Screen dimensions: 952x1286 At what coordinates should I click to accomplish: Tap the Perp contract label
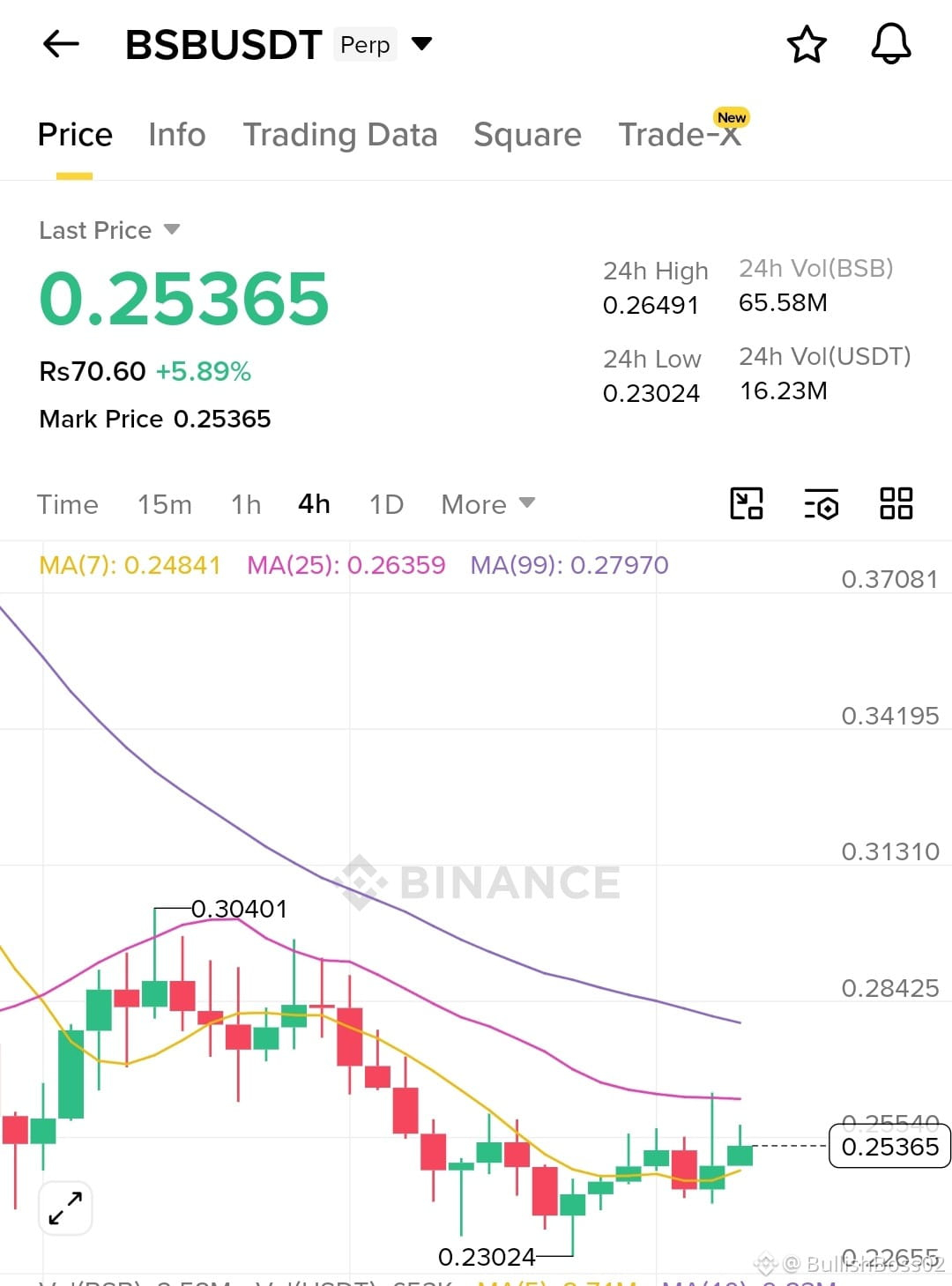pos(365,44)
